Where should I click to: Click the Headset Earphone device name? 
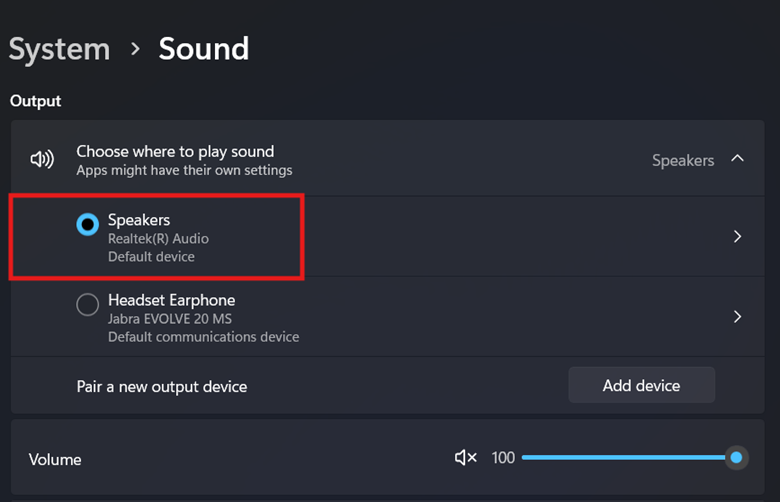(x=171, y=300)
